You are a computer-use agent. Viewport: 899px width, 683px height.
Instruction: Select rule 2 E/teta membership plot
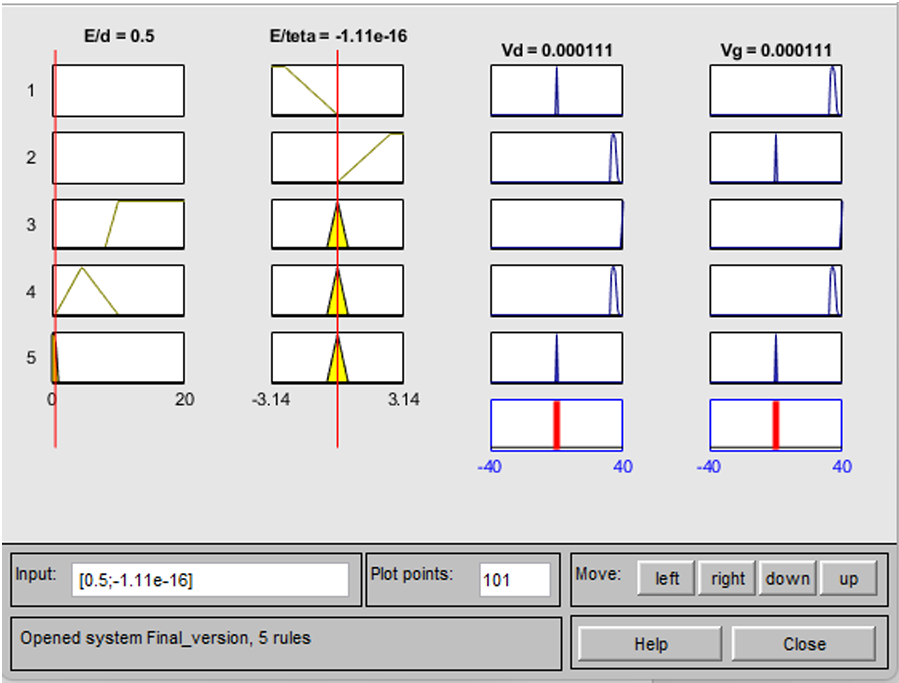(337, 157)
